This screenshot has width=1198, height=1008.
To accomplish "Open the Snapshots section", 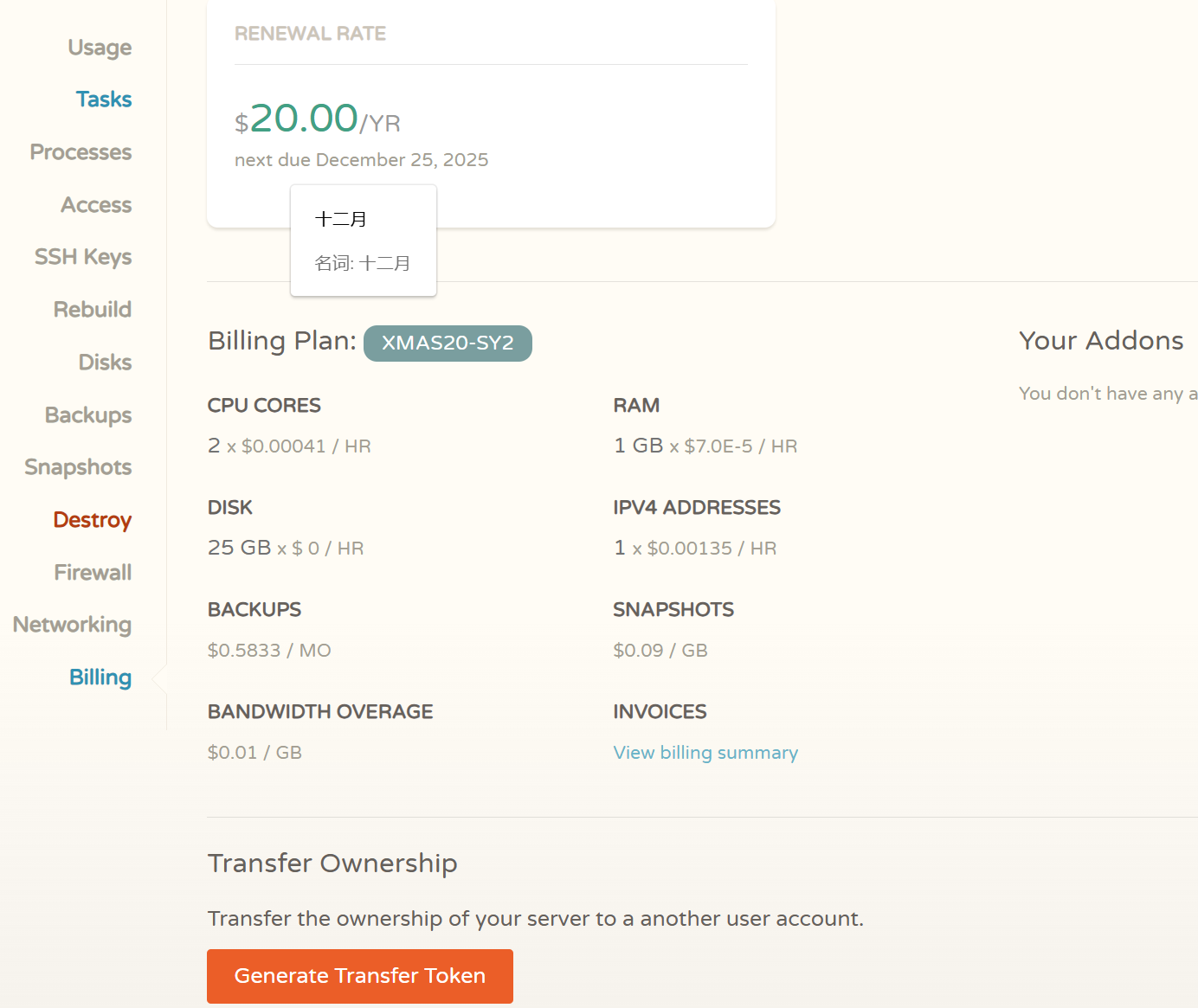I will (x=78, y=467).
